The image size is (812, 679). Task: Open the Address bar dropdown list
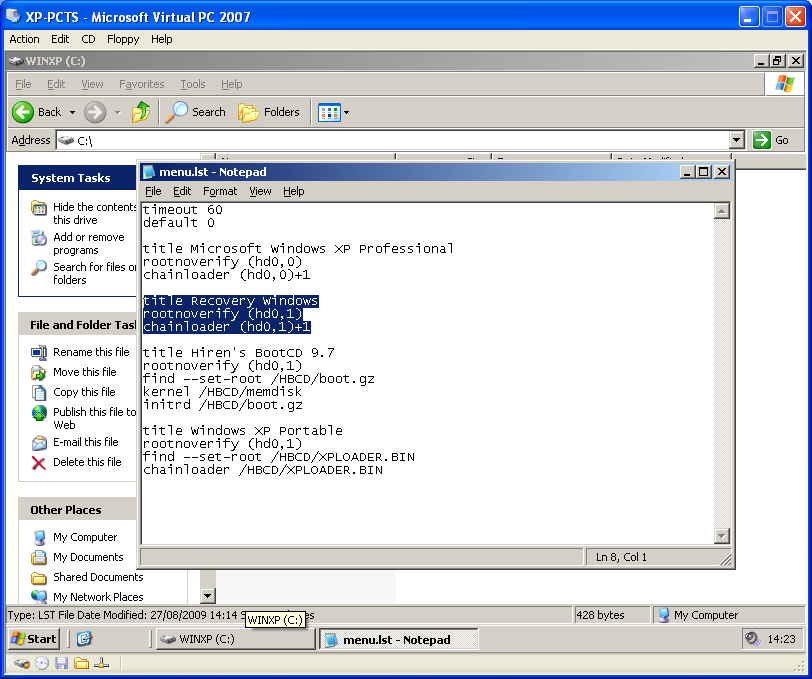737,140
